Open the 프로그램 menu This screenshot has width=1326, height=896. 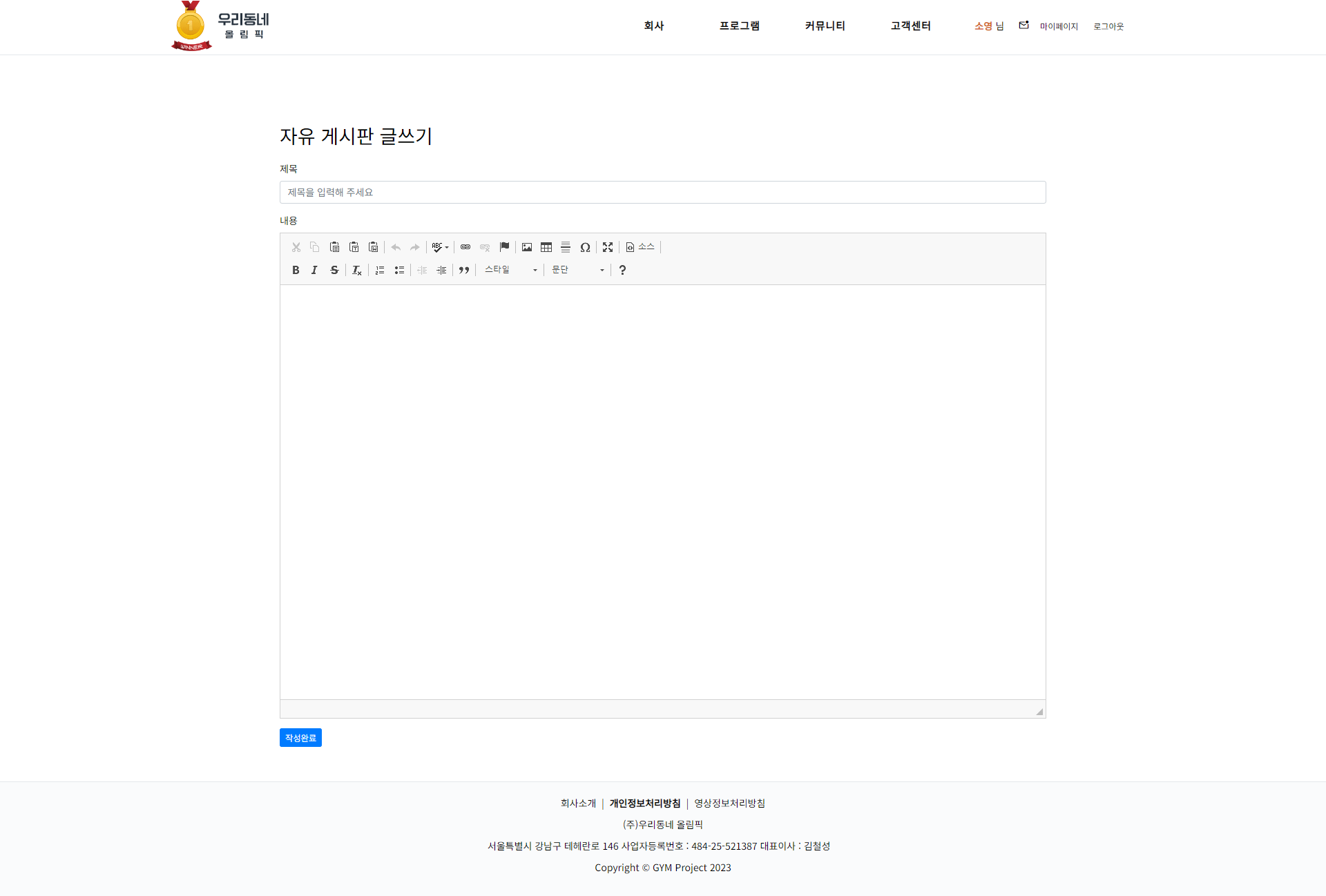(739, 26)
